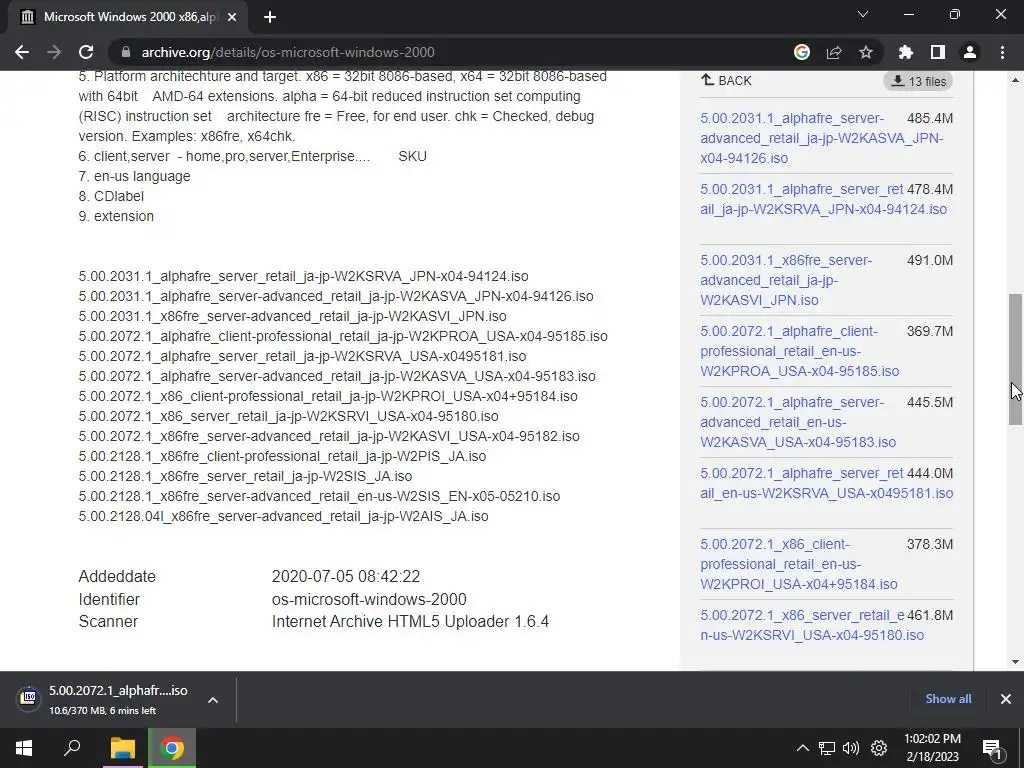This screenshot has height=768, width=1024.
Task: Open network status tray icon
Action: point(827,748)
